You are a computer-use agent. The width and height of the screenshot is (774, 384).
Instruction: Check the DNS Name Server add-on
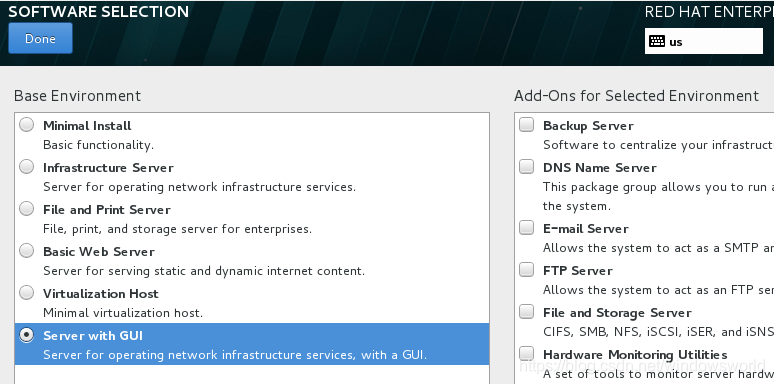pos(527,167)
